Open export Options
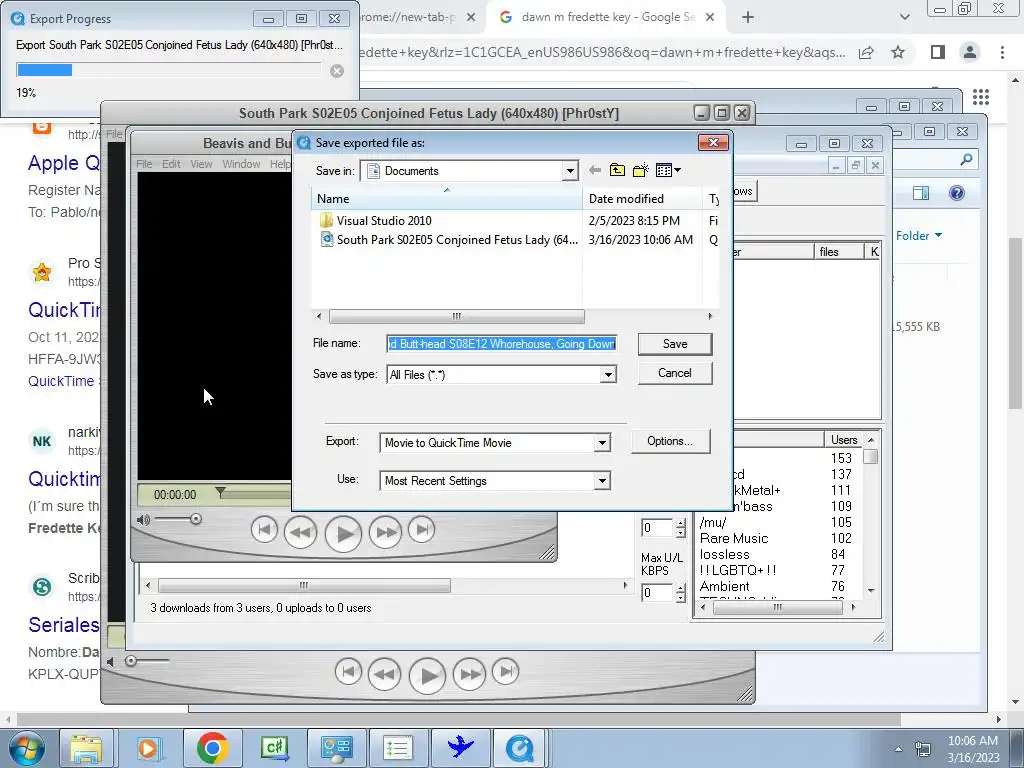Viewport: 1024px width, 768px height. tap(670, 441)
